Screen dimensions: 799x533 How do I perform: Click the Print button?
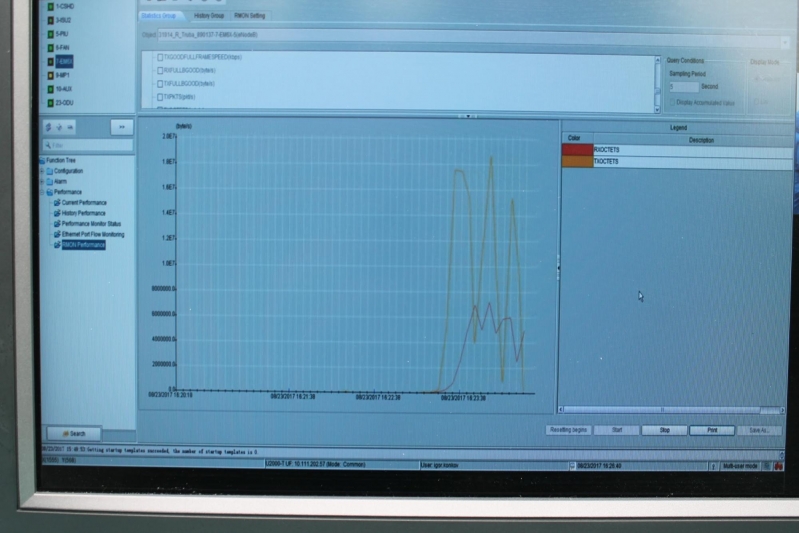click(x=712, y=430)
